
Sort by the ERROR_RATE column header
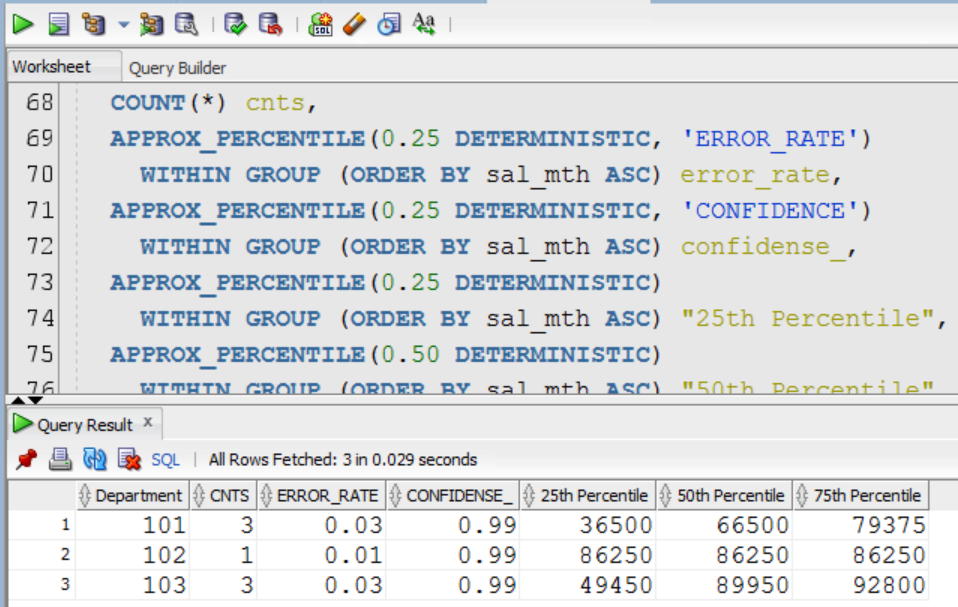(x=321, y=495)
